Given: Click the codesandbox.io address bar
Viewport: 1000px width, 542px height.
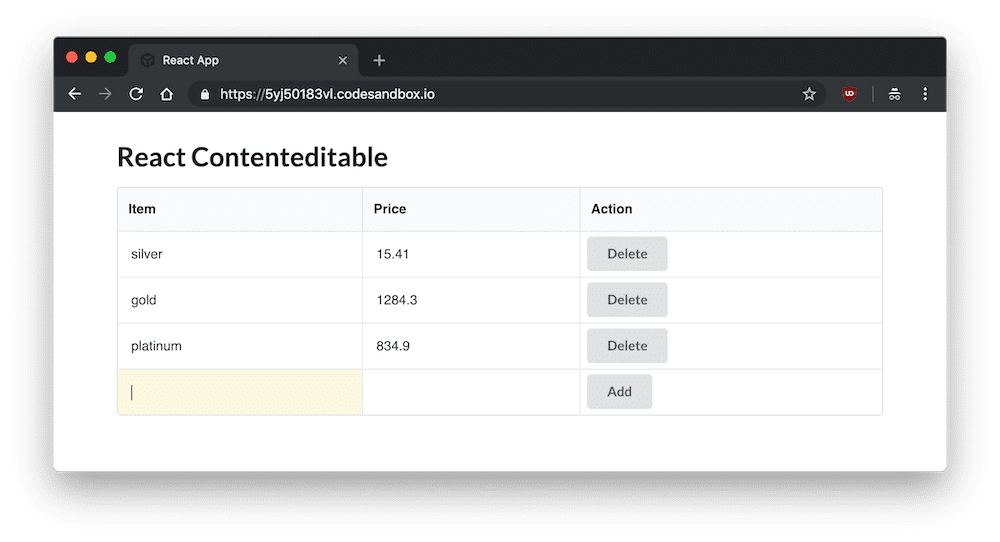Looking at the screenshot, I should pos(500,94).
